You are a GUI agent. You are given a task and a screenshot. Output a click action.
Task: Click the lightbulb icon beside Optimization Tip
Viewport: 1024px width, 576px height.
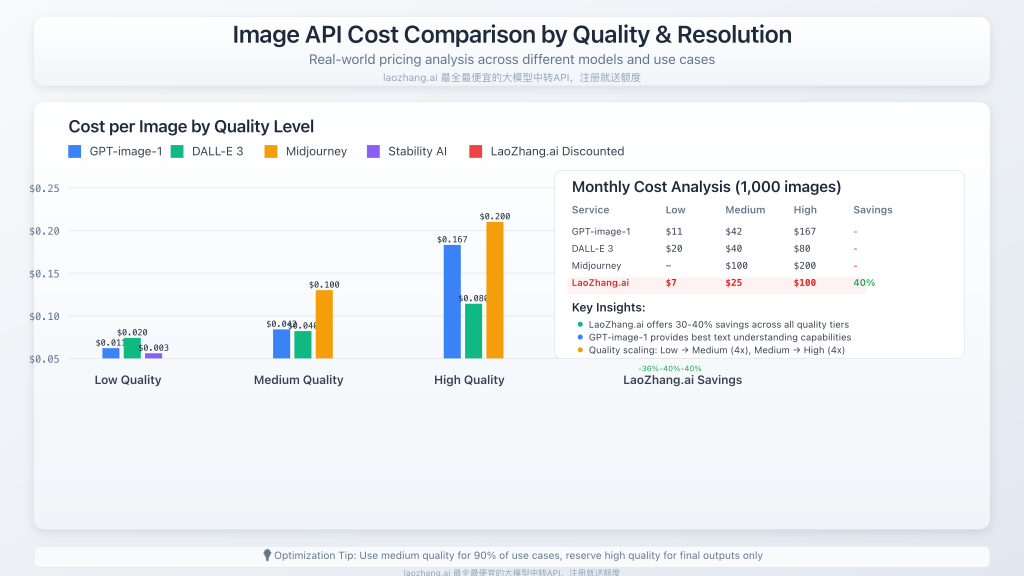(x=266, y=555)
